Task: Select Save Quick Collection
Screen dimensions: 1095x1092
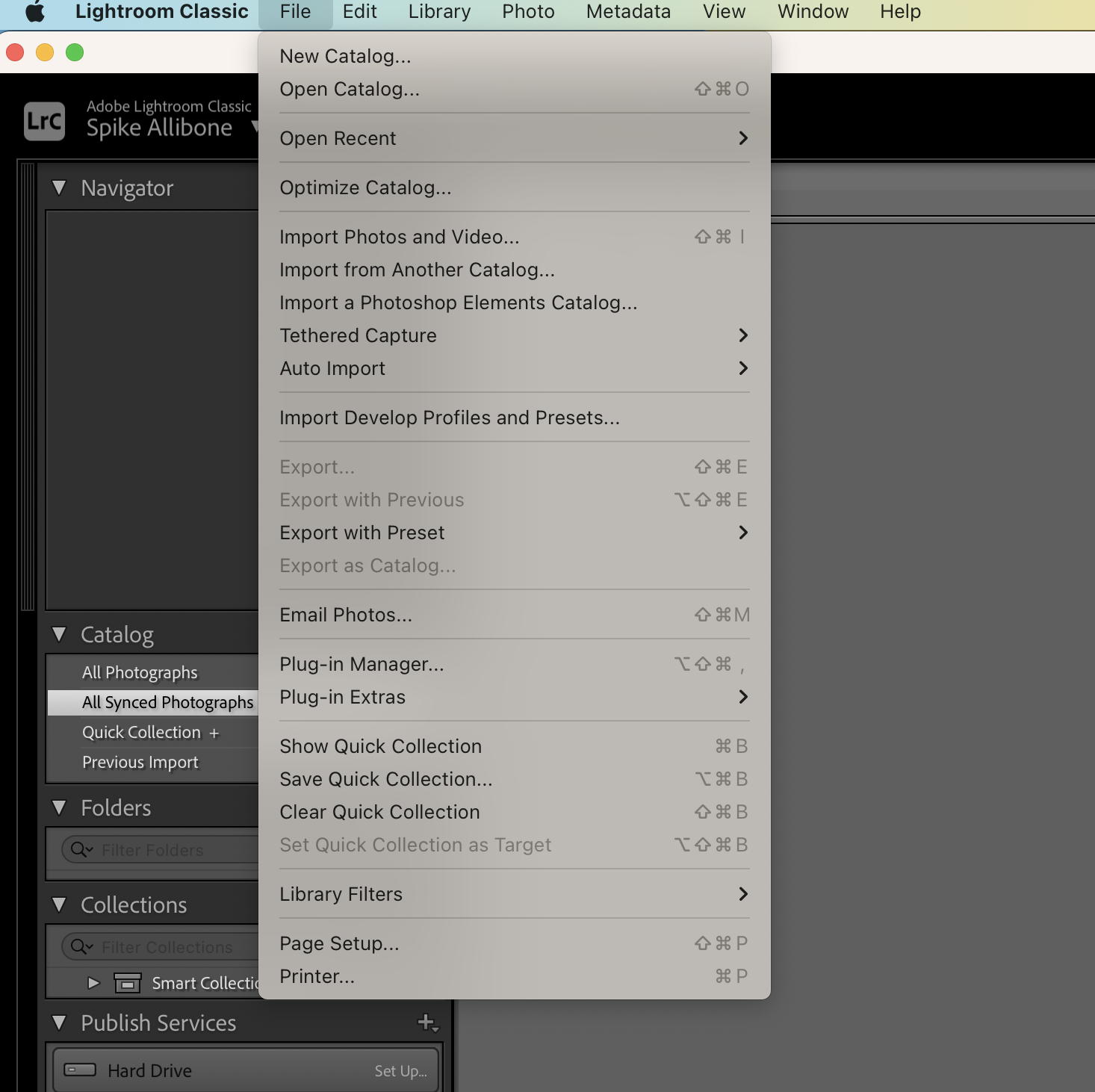Action: pyautogui.click(x=515, y=779)
